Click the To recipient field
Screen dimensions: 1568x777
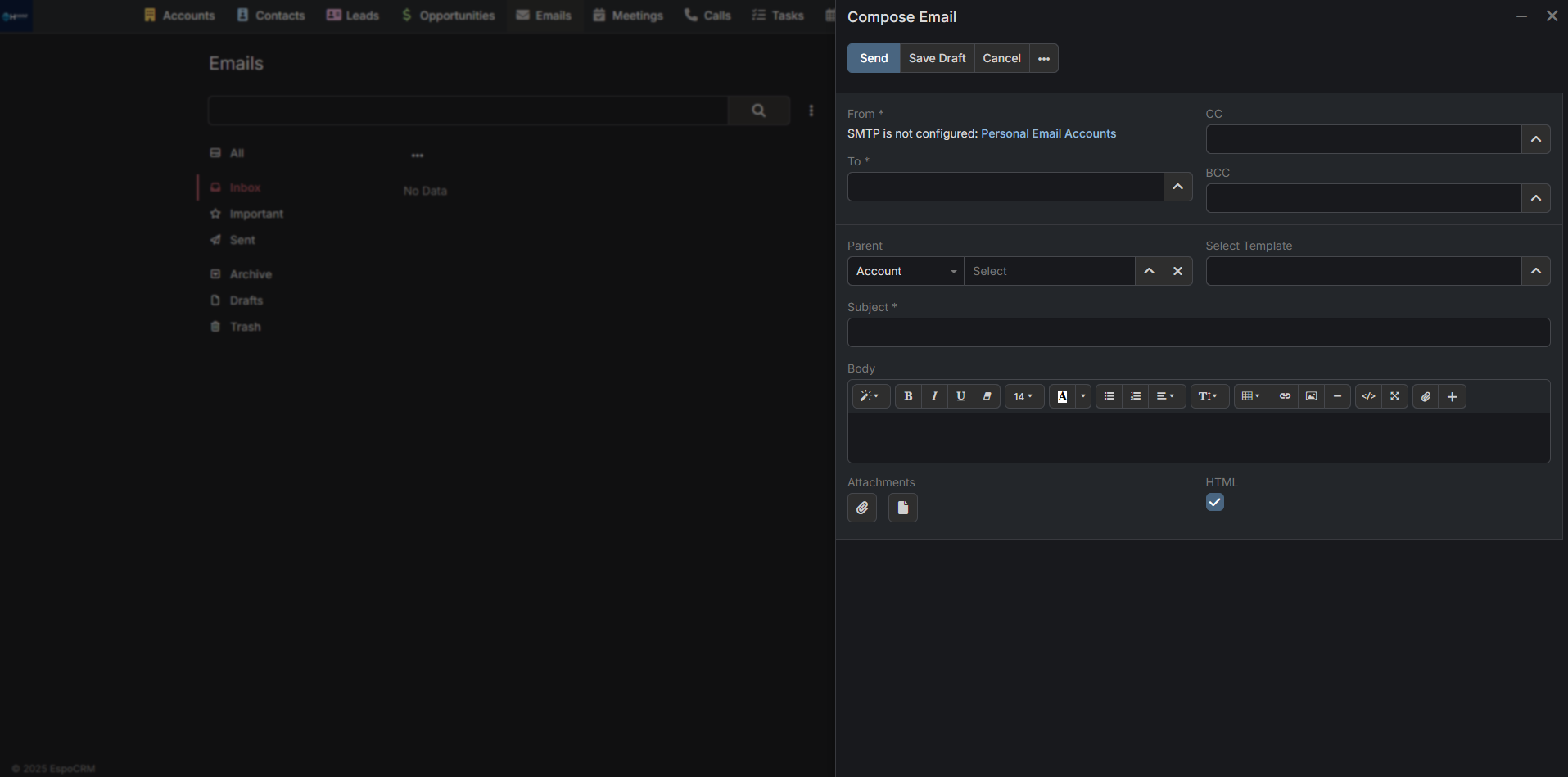[1005, 187]
